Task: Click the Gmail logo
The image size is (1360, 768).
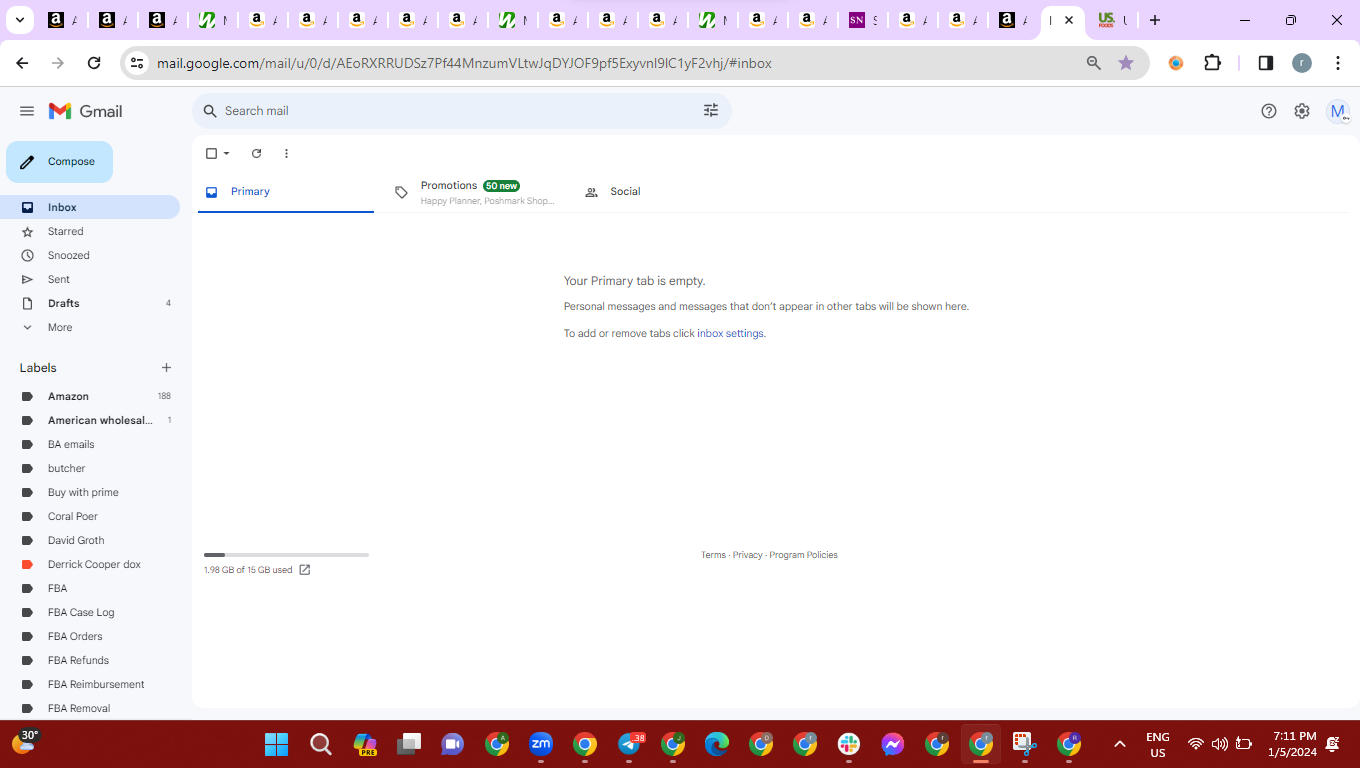Action: [86, 111]
